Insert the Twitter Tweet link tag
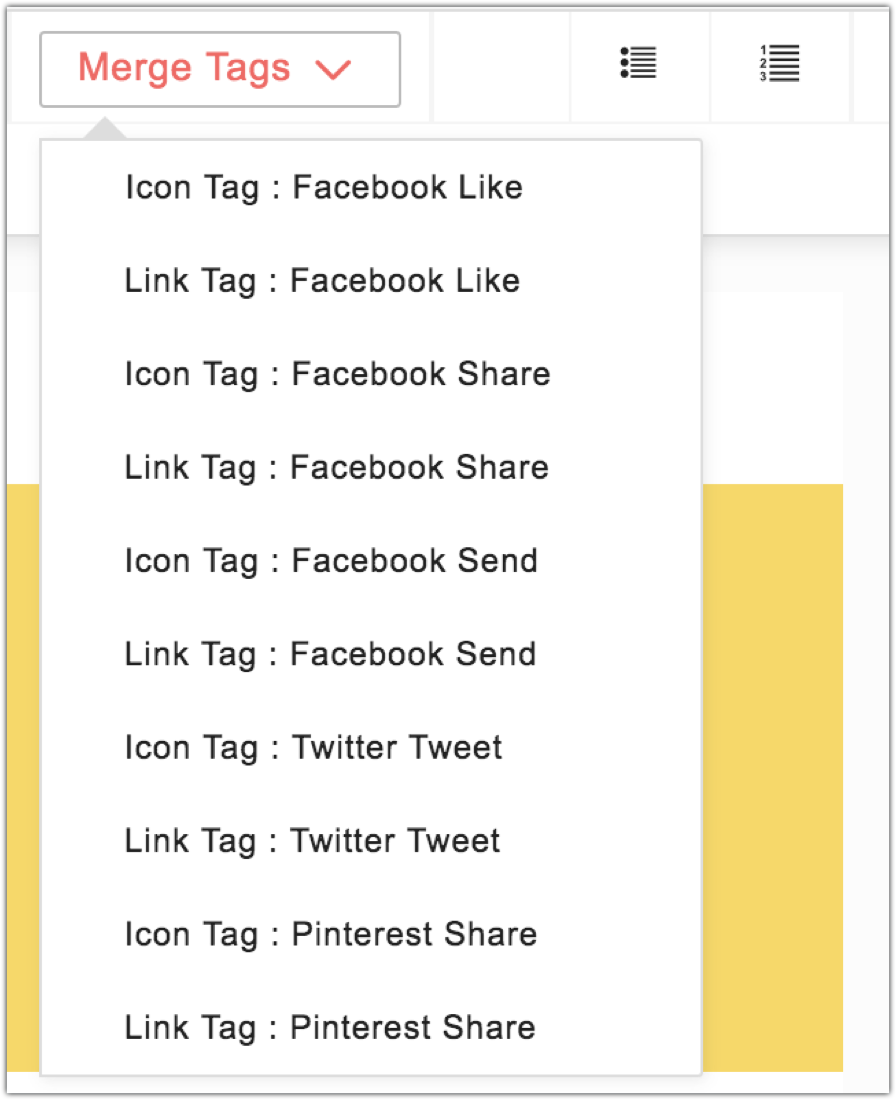Screen dimensions: 896x1100 pyautogui.click(x=311, y=840)
